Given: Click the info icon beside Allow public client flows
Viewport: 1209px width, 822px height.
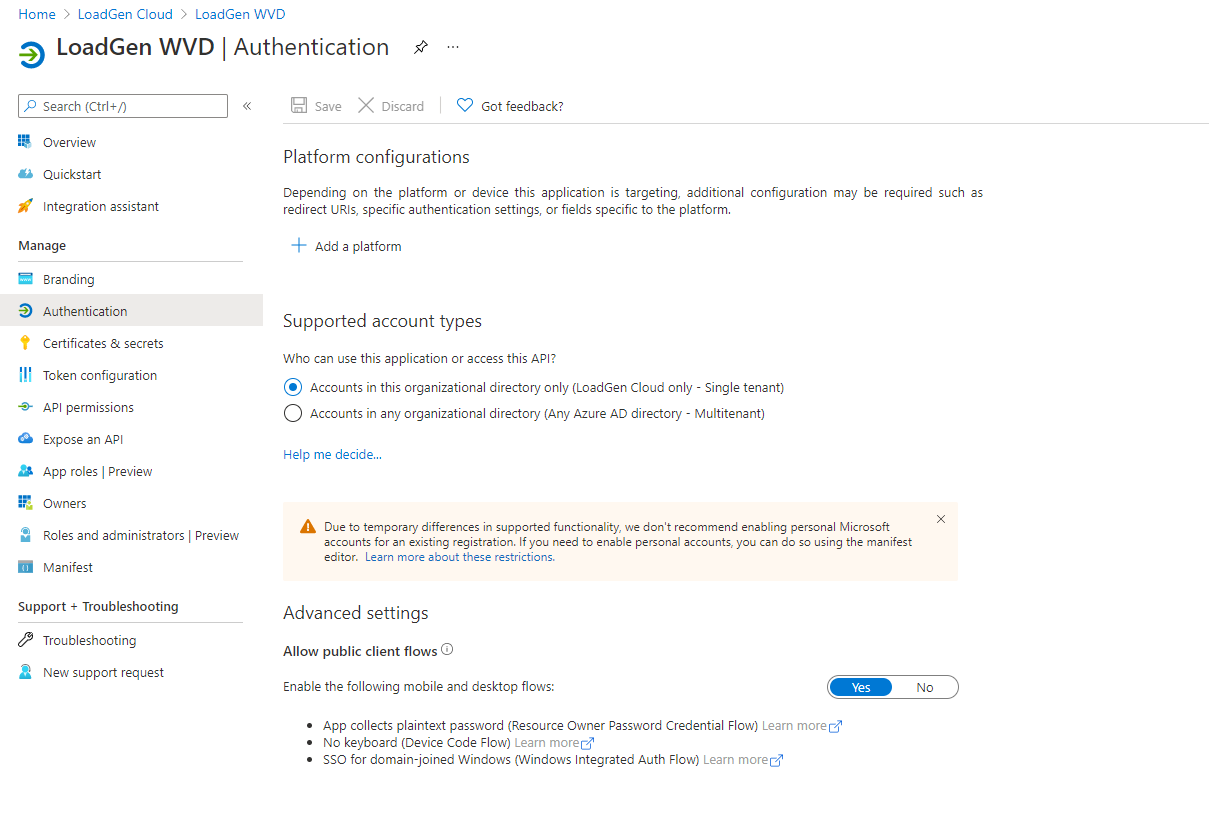Looking at the screenshot, I should [x=447, y=650].
